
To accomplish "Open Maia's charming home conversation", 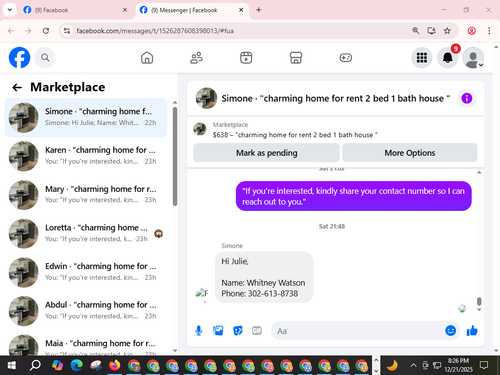I will click(x=86, y=343).
